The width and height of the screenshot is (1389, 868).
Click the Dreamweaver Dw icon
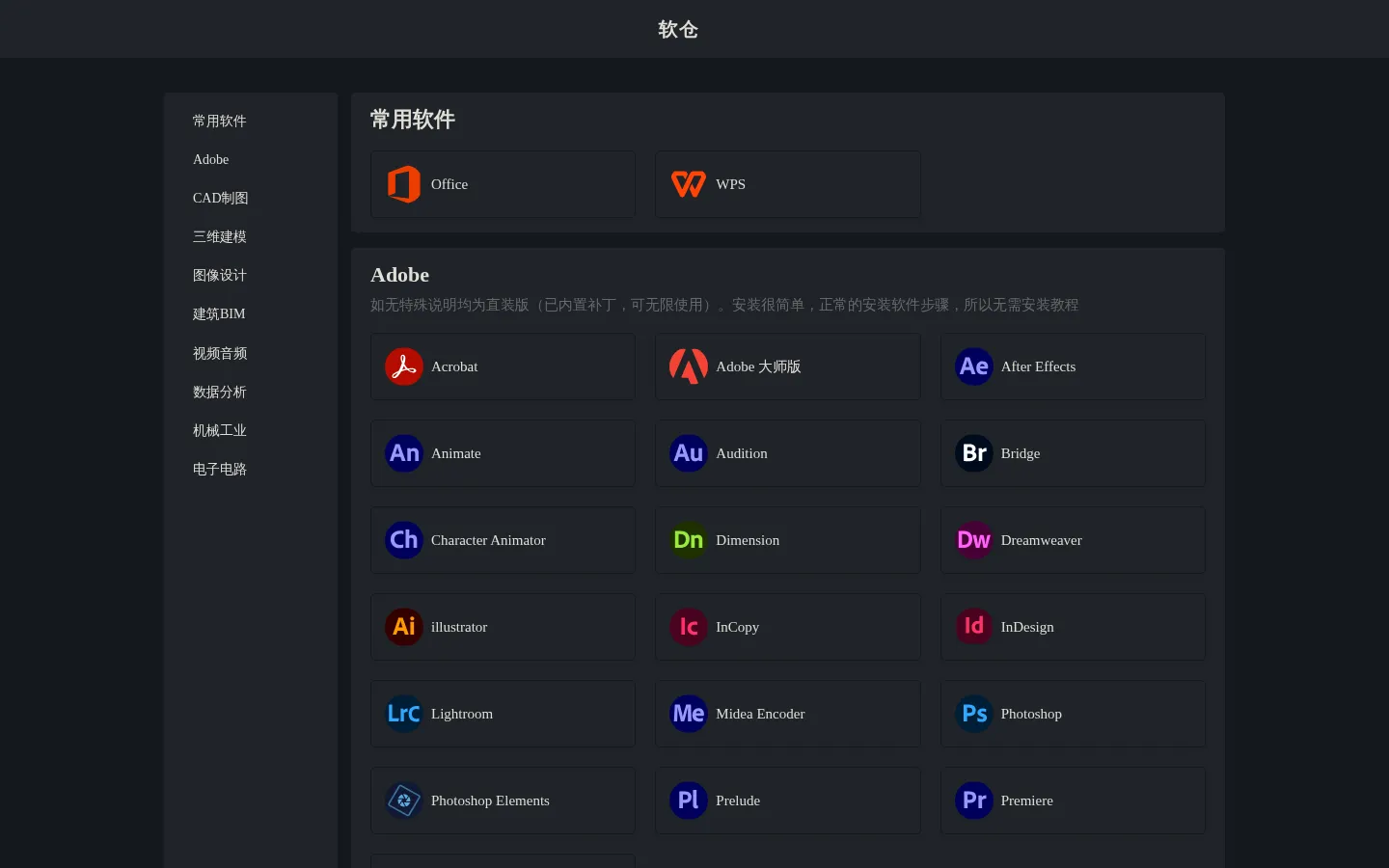[974, 540]
